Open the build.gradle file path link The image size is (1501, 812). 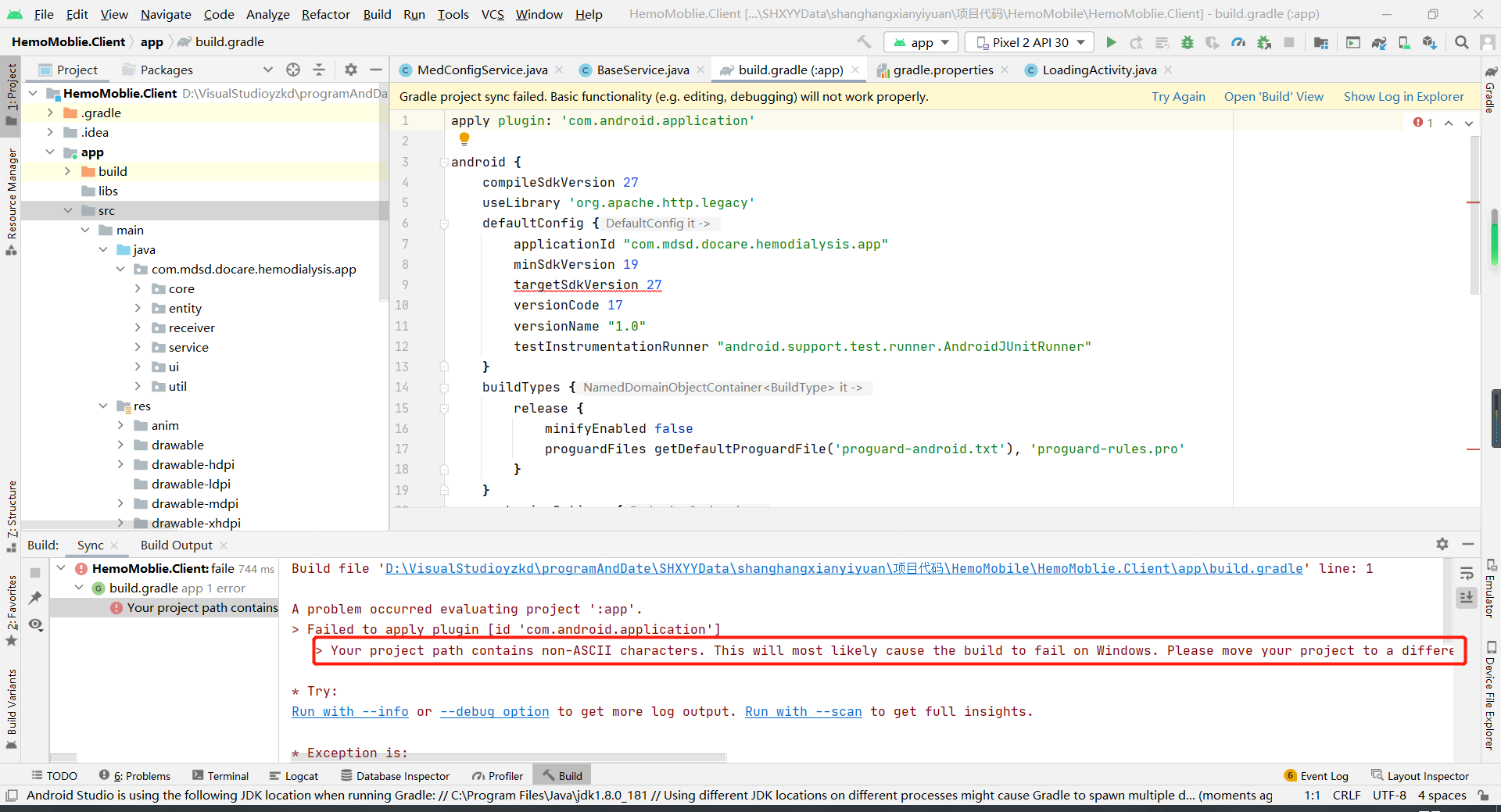(844, 568)
